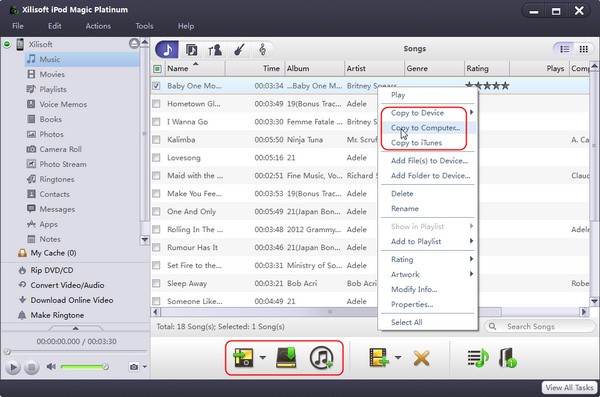Switch to the Artists view icon
This screenshot has height=397, width=600.
[215, 49]
